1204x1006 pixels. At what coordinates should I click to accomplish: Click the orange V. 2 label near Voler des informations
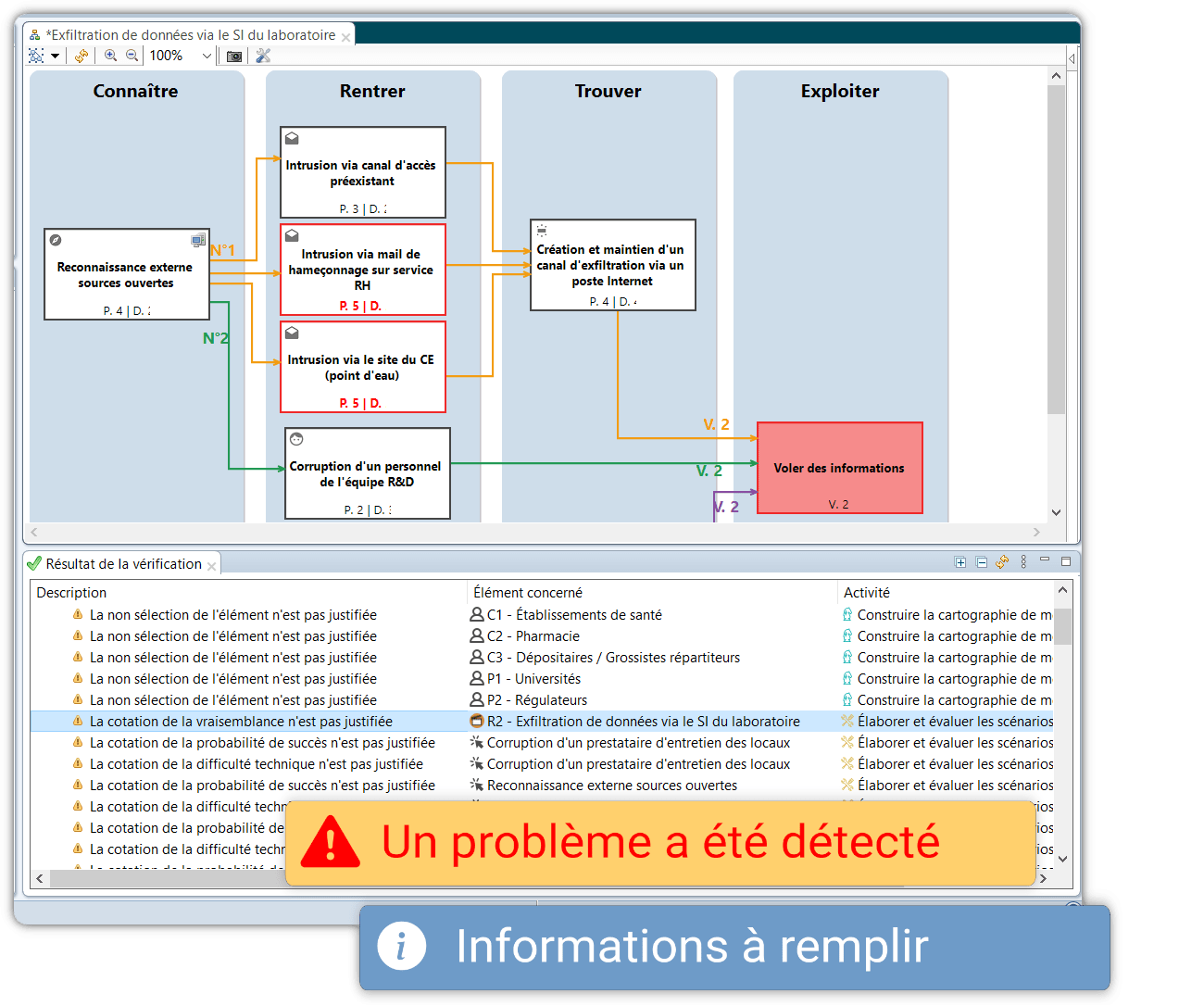point(716,424)
